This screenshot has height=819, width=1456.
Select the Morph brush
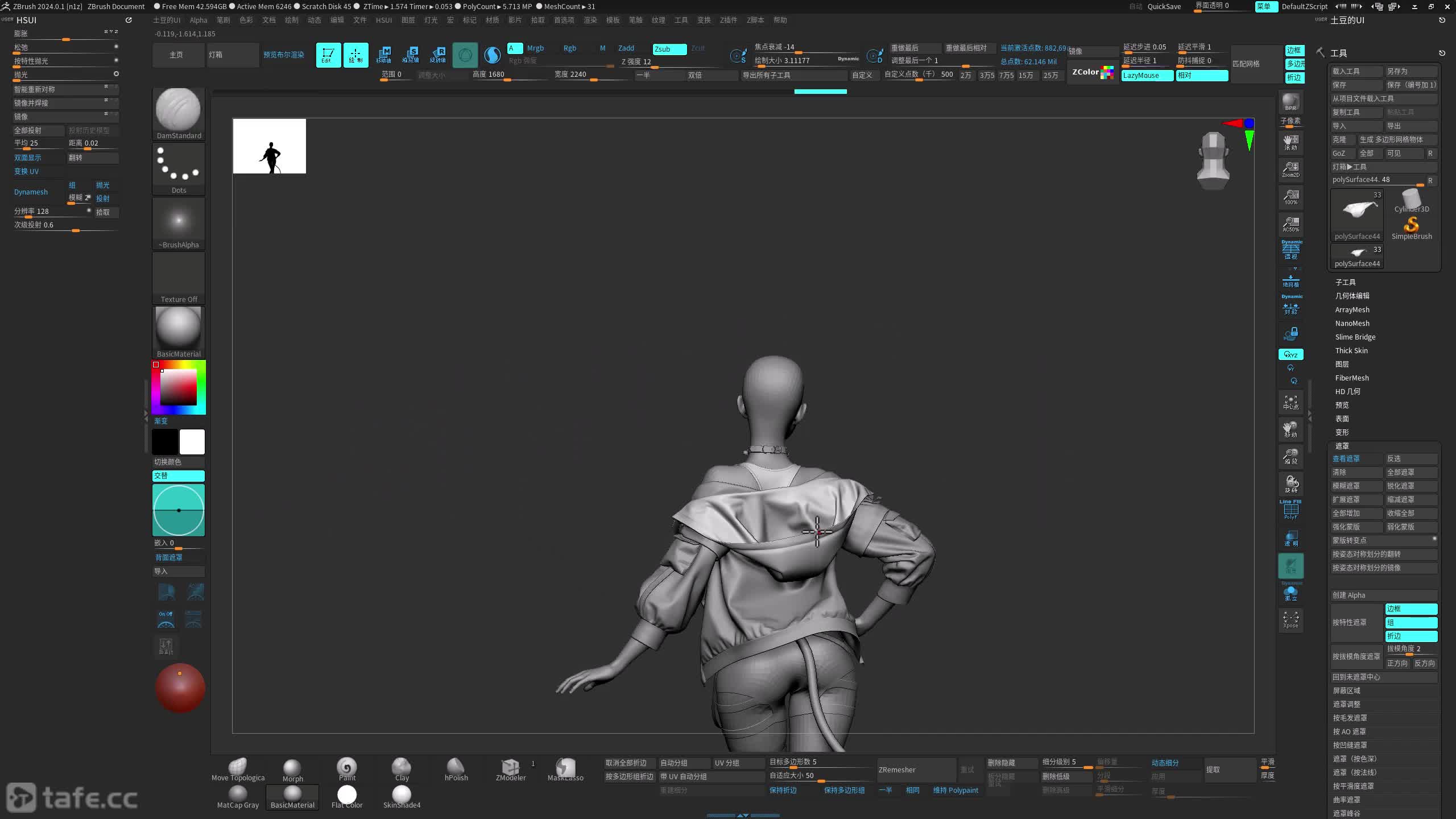click(292, 770)
